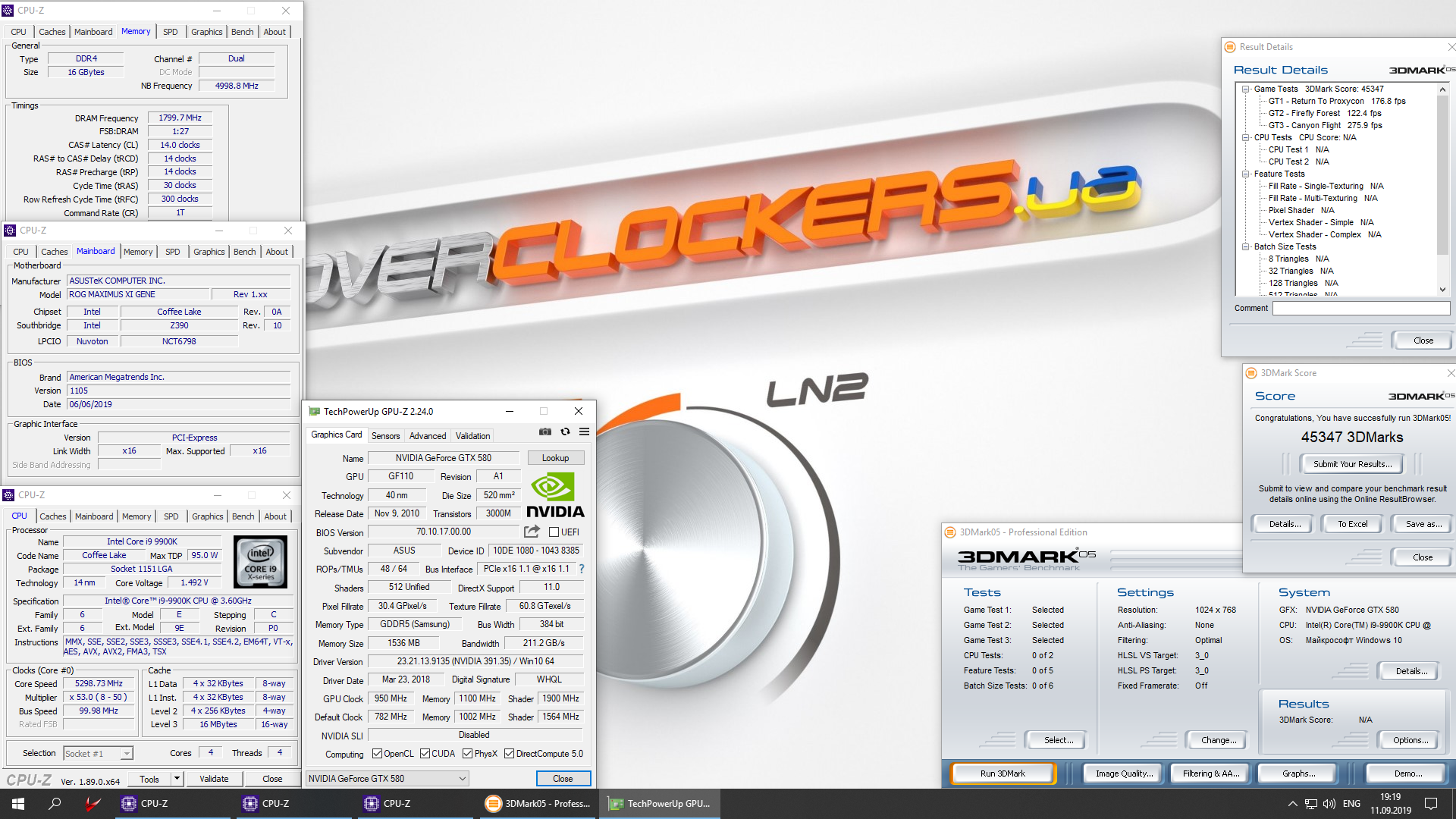The width and height of the screenshot is (1456, 819).
Task: Click the Result Details scrollbar down arrow
Action: (x=1442, y=290)
